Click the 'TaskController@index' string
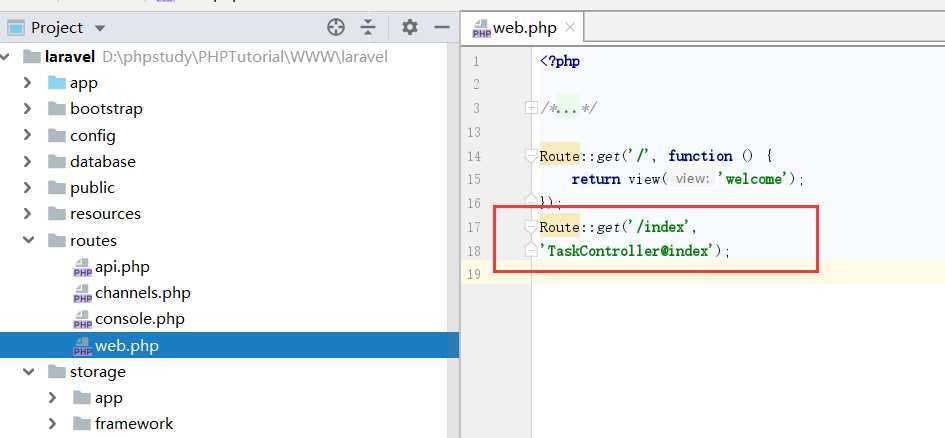The image size is (945, 438). point(630,251)
